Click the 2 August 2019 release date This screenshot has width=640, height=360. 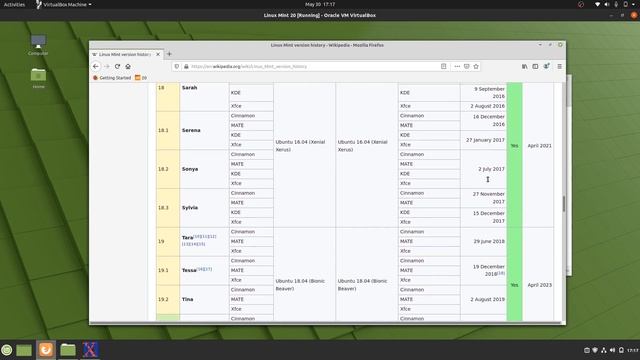pos(487,299)
